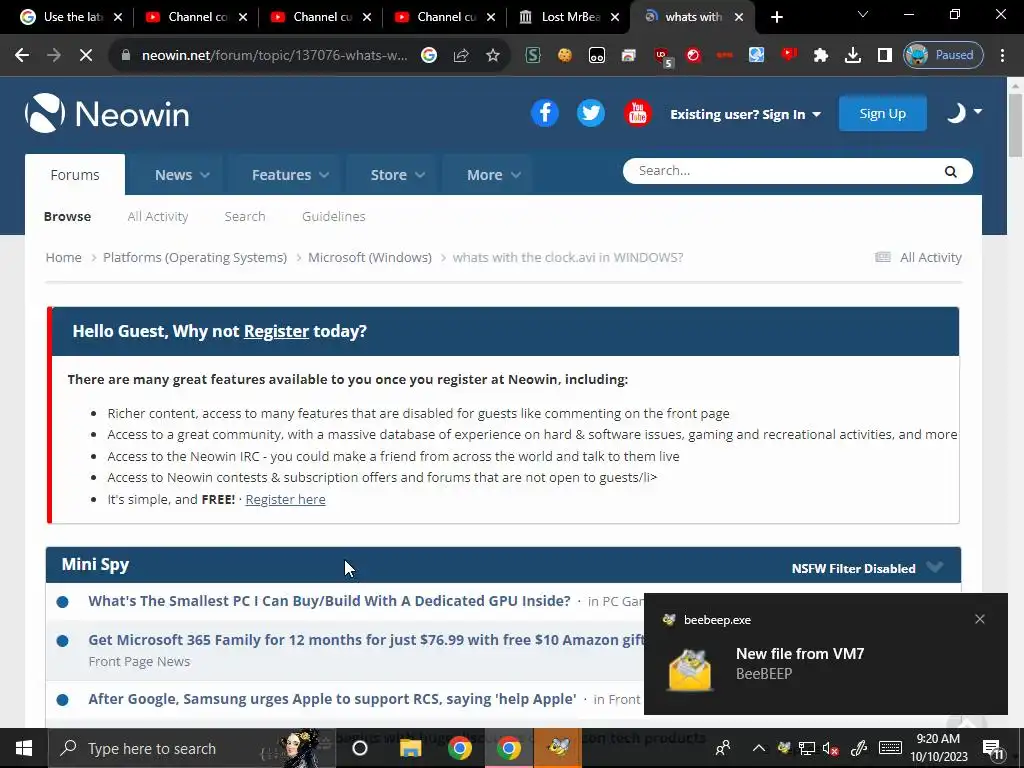Open Chrome downloads icon
The width and height of the screenshot is (1024, 768).
coord(852,55)
